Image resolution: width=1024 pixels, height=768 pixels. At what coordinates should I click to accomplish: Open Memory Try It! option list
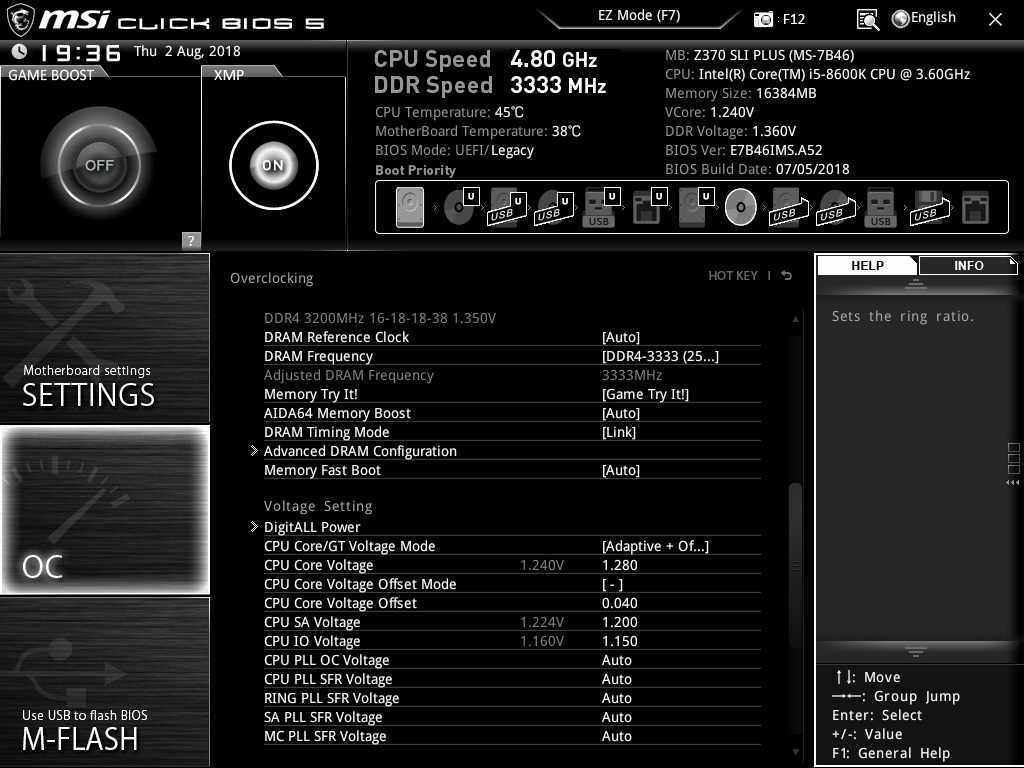pos(512,394)
